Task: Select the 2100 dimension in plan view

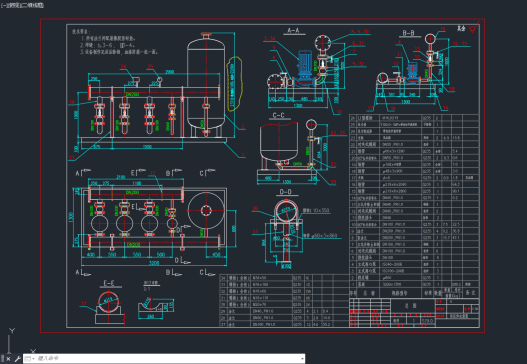Action: click(x=121, y=177)
